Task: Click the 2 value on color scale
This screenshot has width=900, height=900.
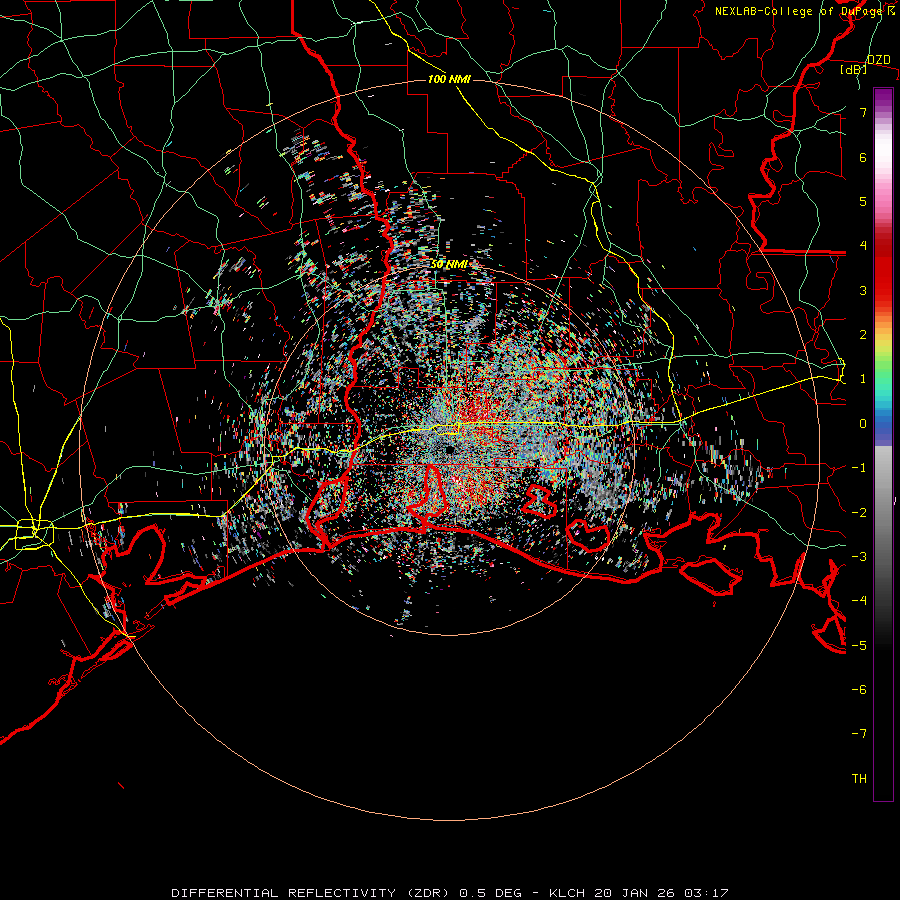Action: tap(863, 335)
